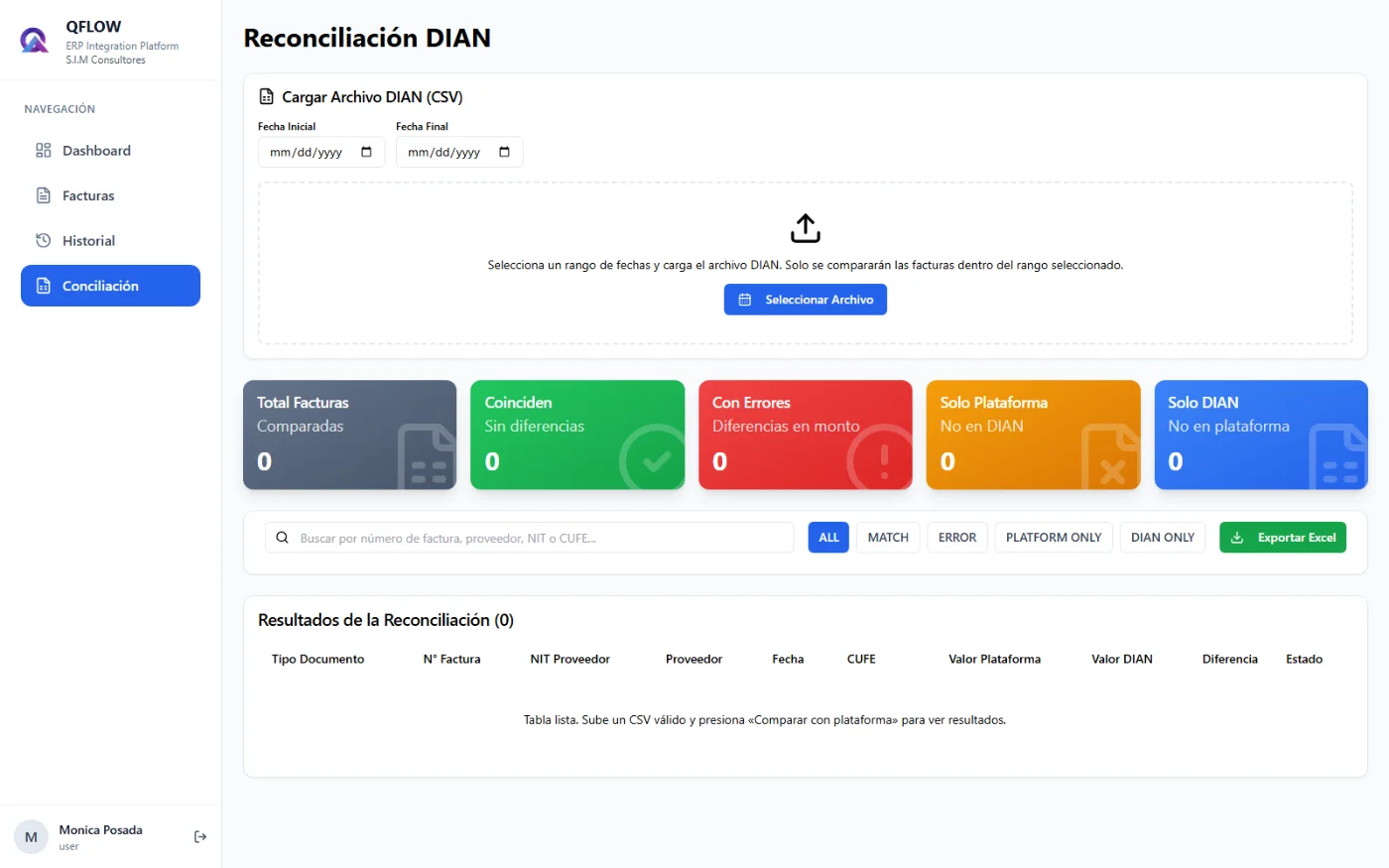
Task: Click the Estado column header
Action: pyautogui.click(x=1304, y=660)
